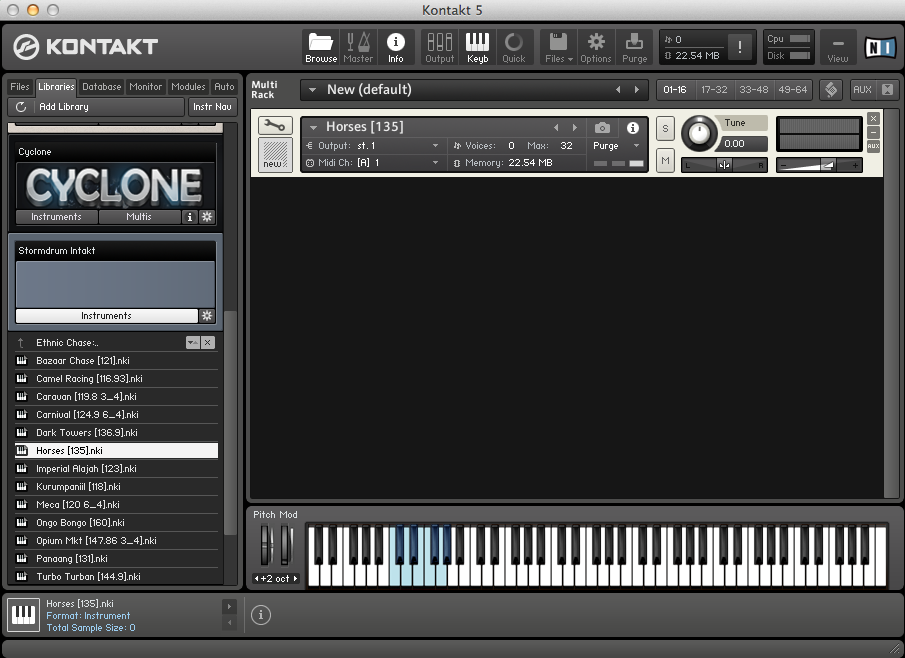Click info icon in bottom pane
Screen dimensions: 905x658
(260, 615)
